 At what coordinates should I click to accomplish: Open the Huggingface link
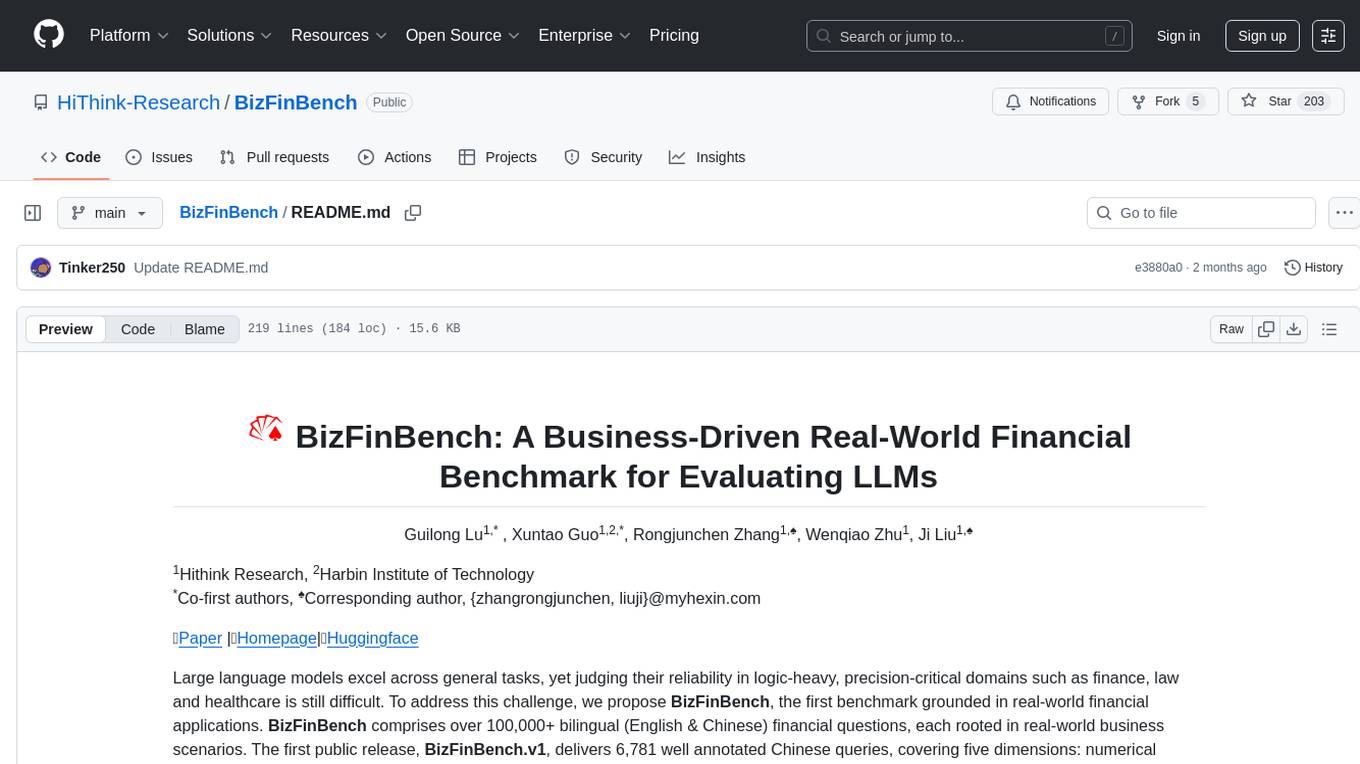click(372, 638)
